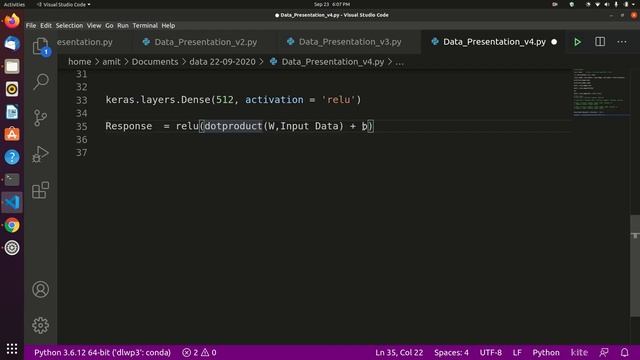
Task: Launch Thunderbird mail from the dock
Action: coord(12,43)
